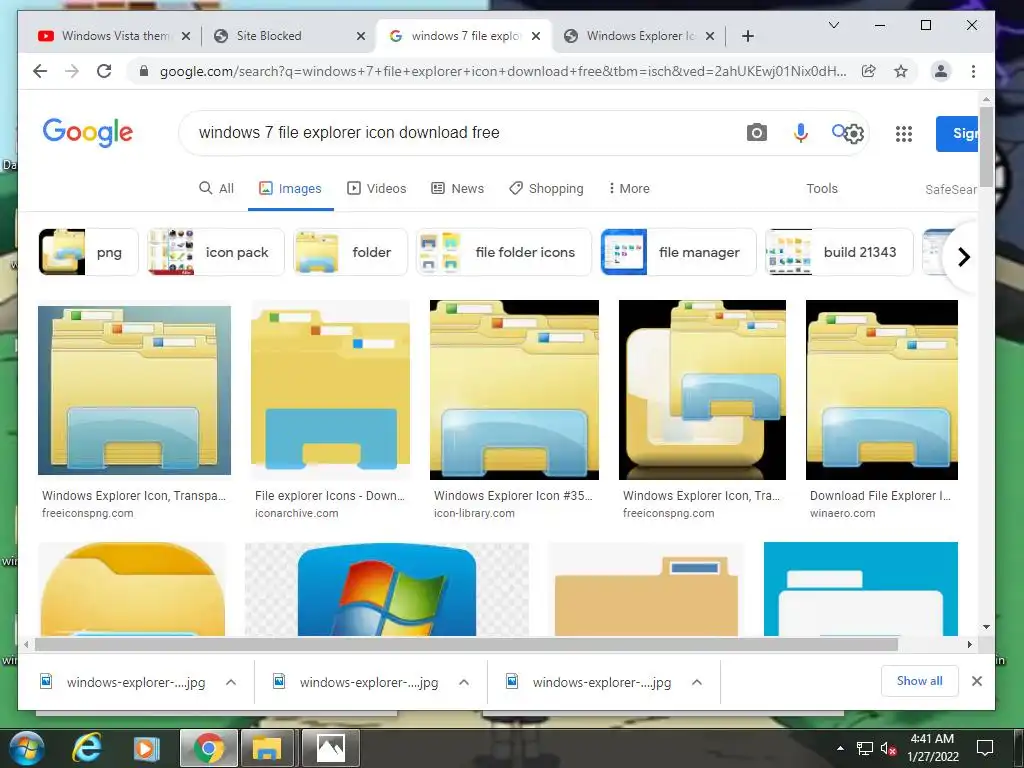Click the Google logo
1024x768 pixels.
coord(88,133)
